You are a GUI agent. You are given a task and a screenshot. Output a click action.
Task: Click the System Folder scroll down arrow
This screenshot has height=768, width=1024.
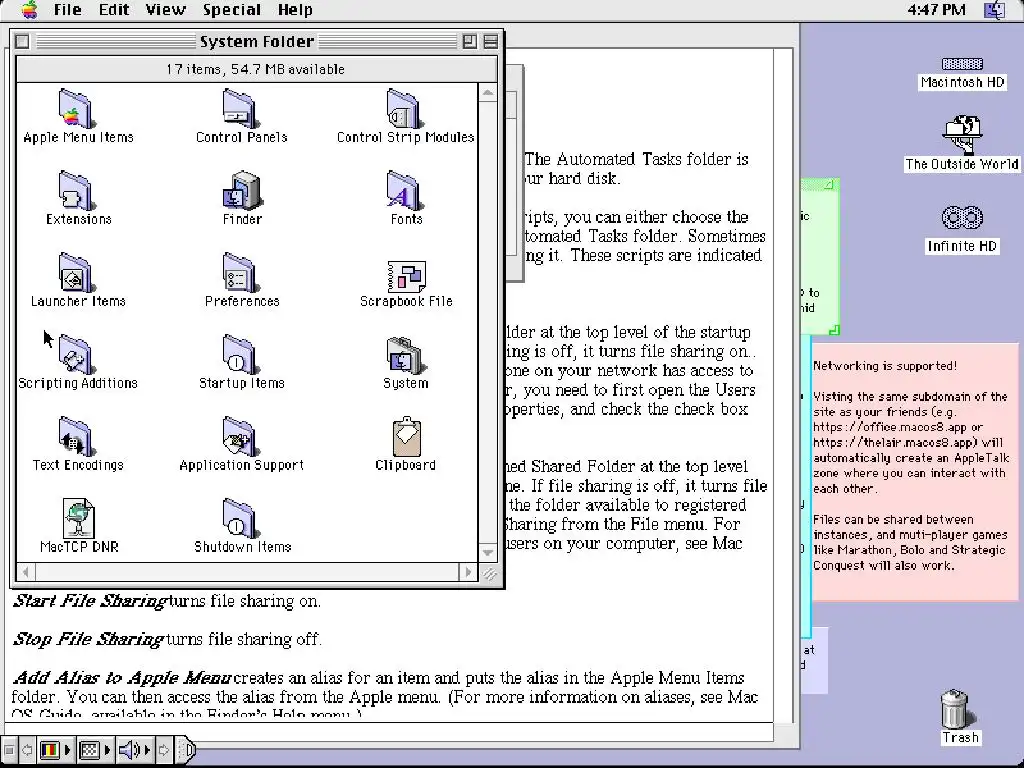(x=488, y=552)
